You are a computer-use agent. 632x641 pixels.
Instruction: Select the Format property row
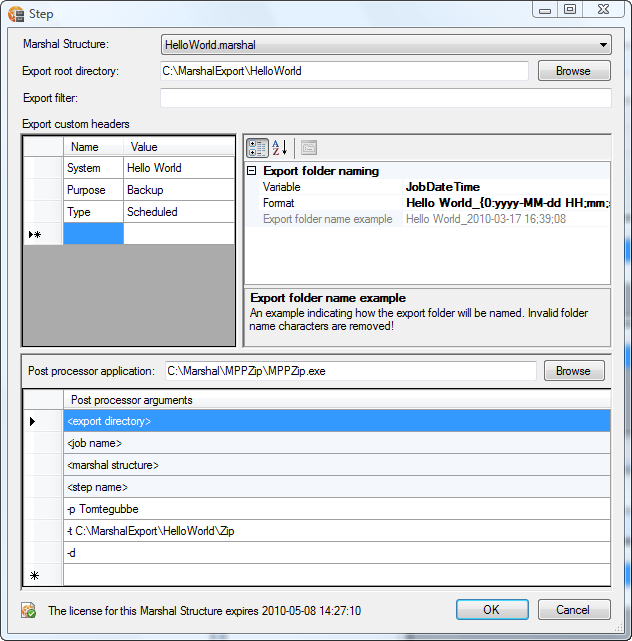point(428,203)
